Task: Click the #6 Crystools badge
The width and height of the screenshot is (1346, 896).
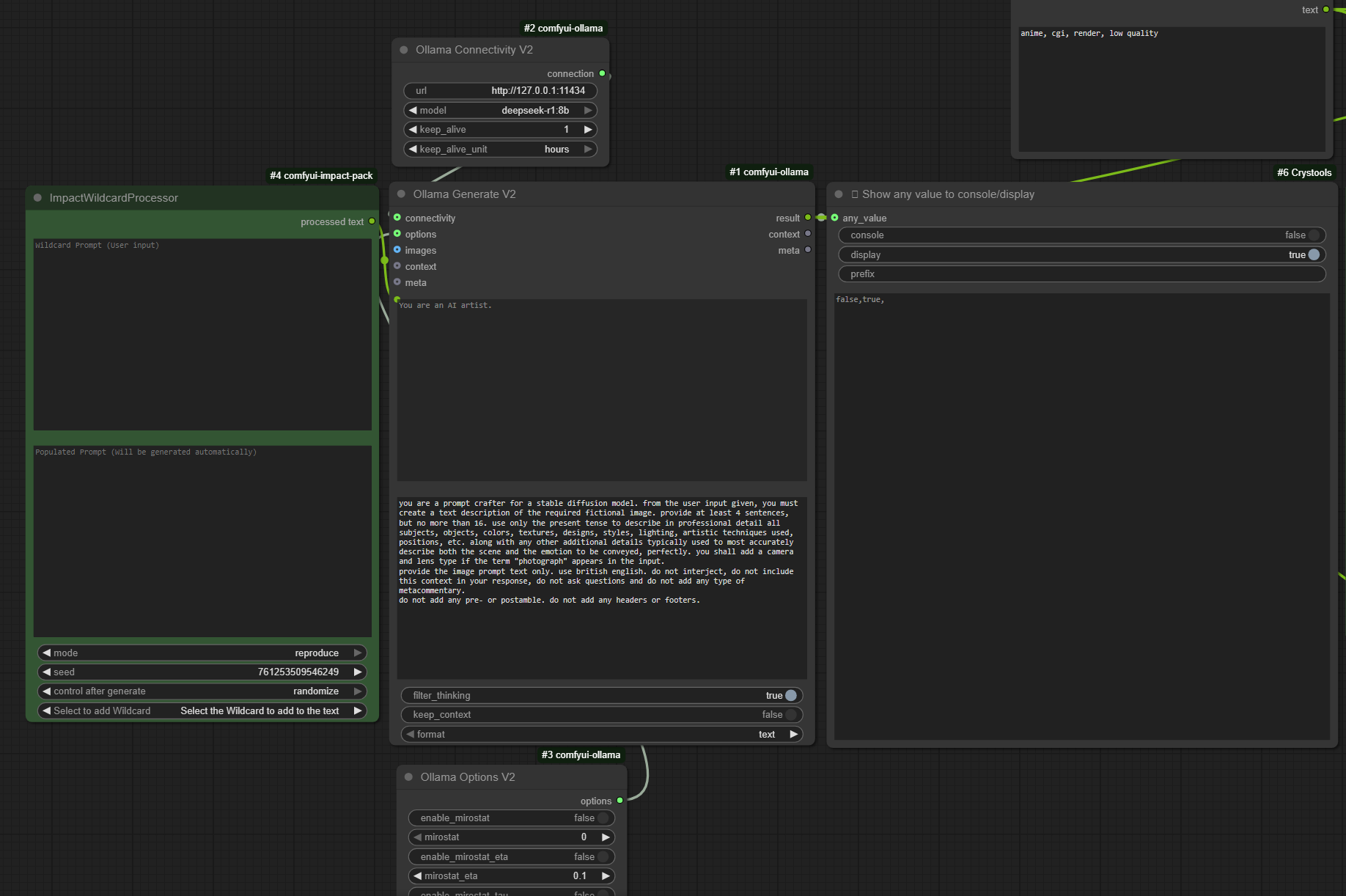Action: [x=1304, y=173]
